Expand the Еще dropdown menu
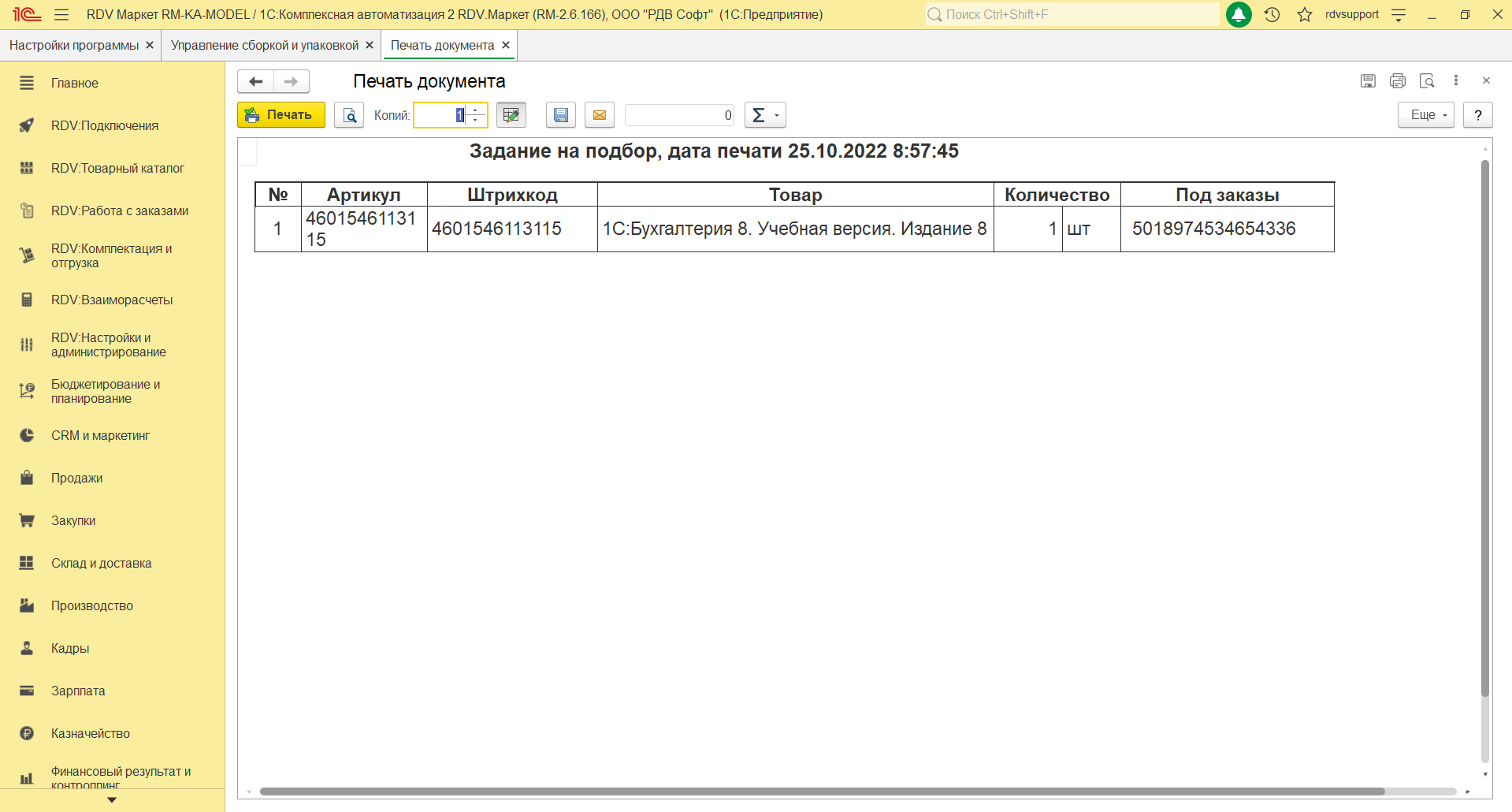 (1425, 115)
